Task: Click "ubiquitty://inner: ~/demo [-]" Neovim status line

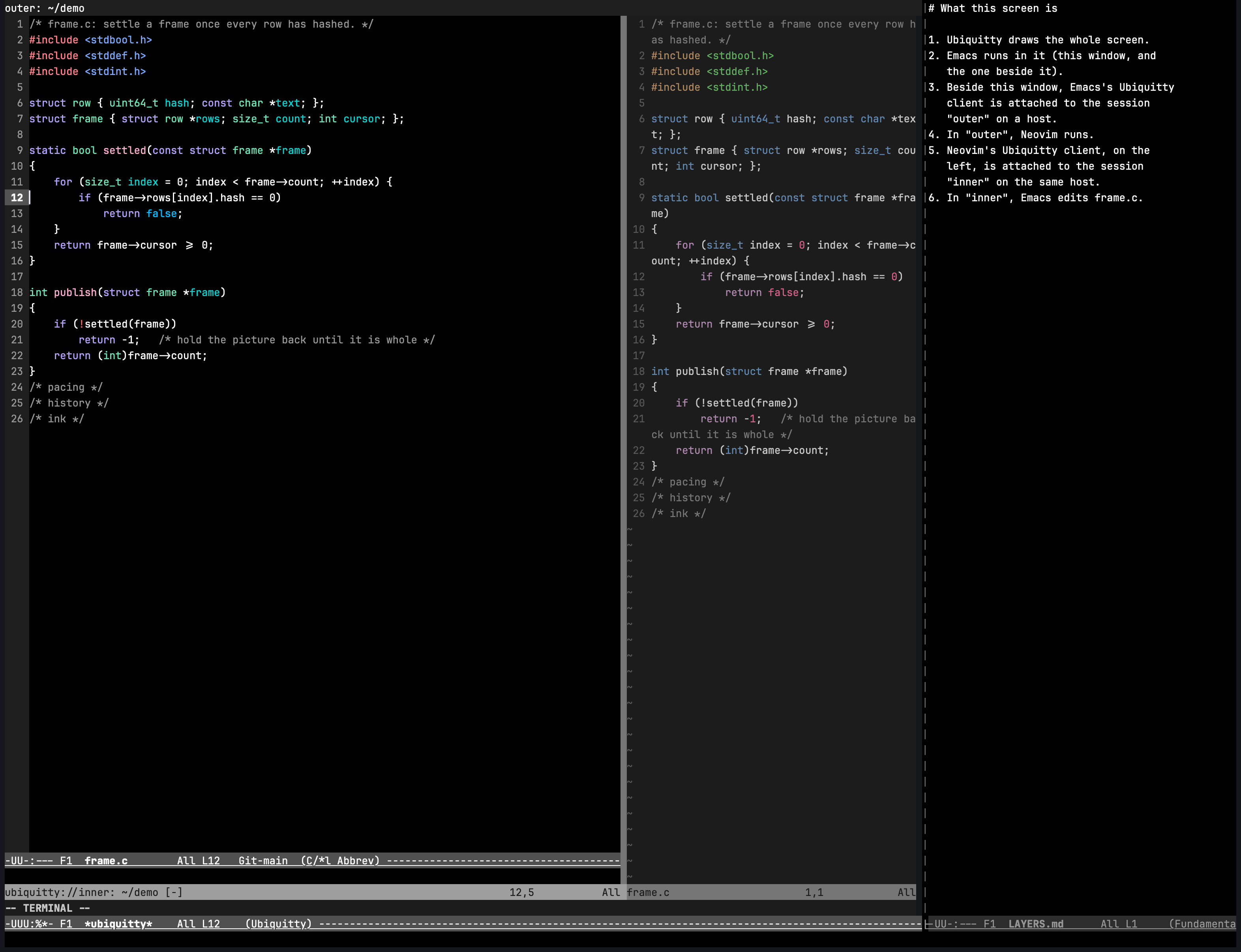Action: pyautogui.click(x=94, y=892)
